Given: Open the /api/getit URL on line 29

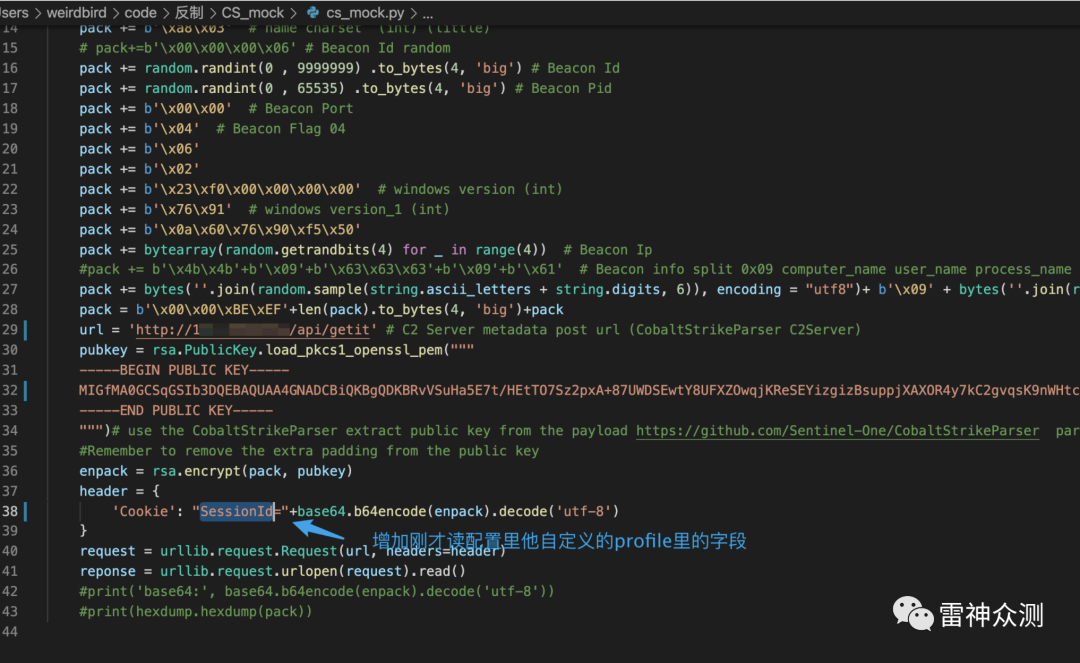Looking at the screenshot, I should click(253, 330).
